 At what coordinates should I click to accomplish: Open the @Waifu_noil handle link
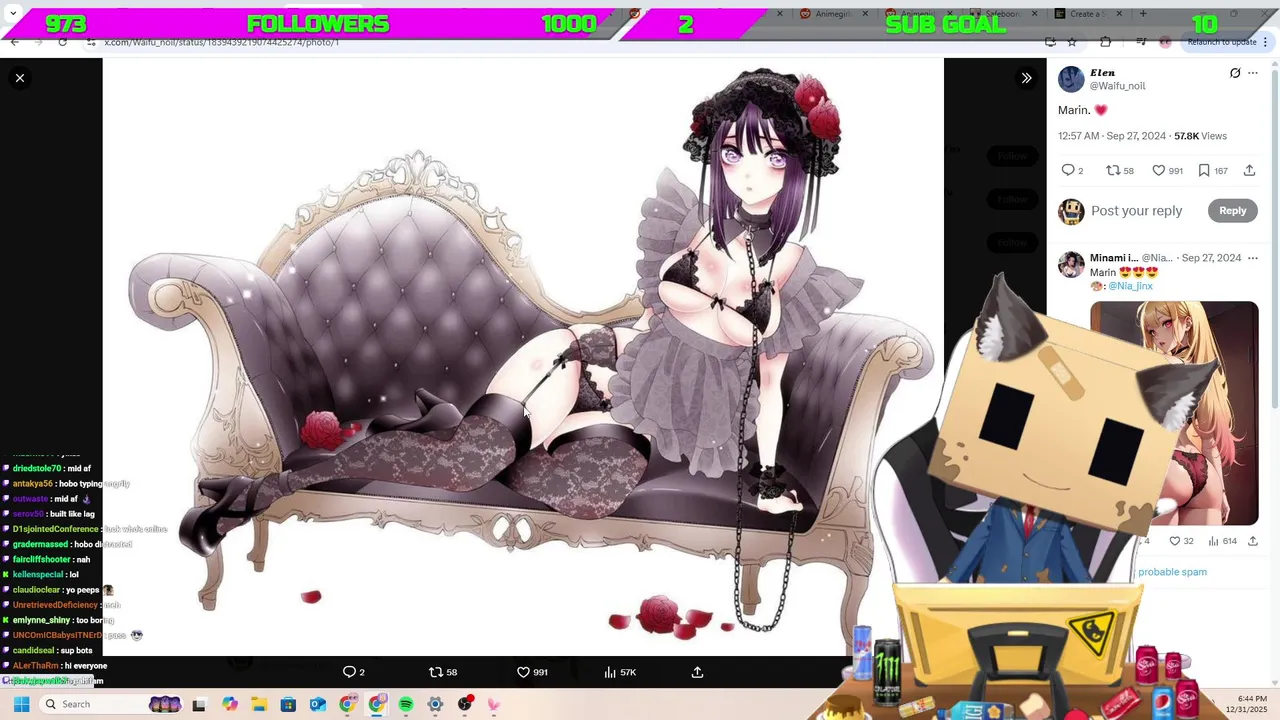[1117, 86]
